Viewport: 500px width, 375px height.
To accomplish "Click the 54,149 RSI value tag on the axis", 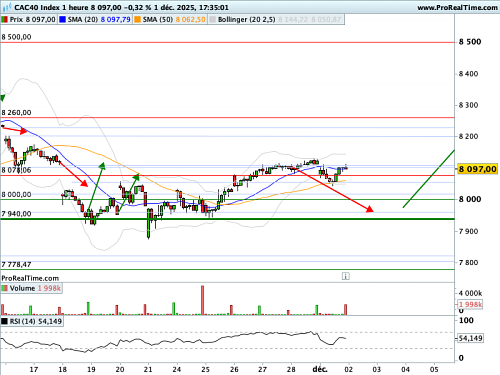I will [470, 338].
